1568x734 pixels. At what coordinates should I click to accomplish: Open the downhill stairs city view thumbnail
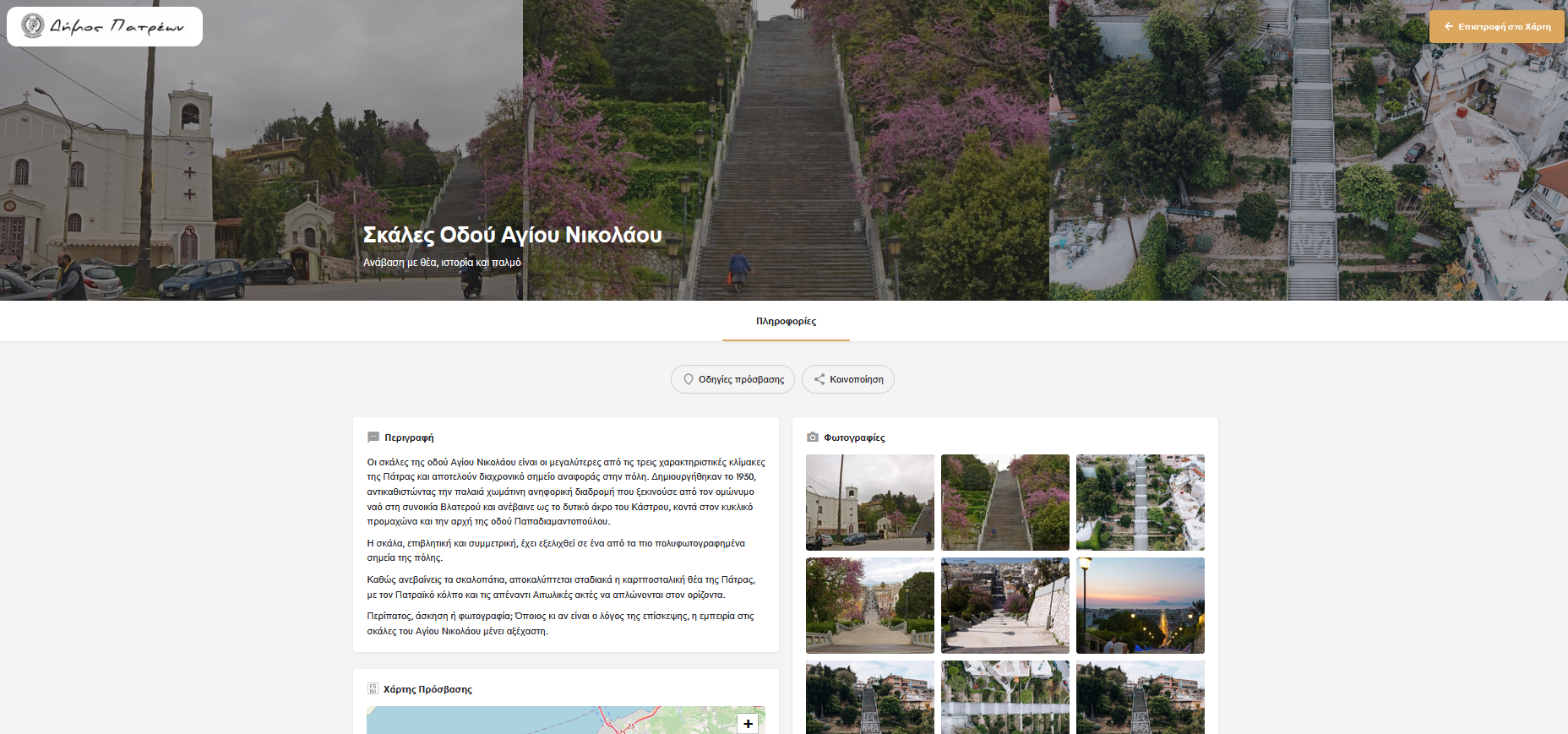(x=870, y=606)
